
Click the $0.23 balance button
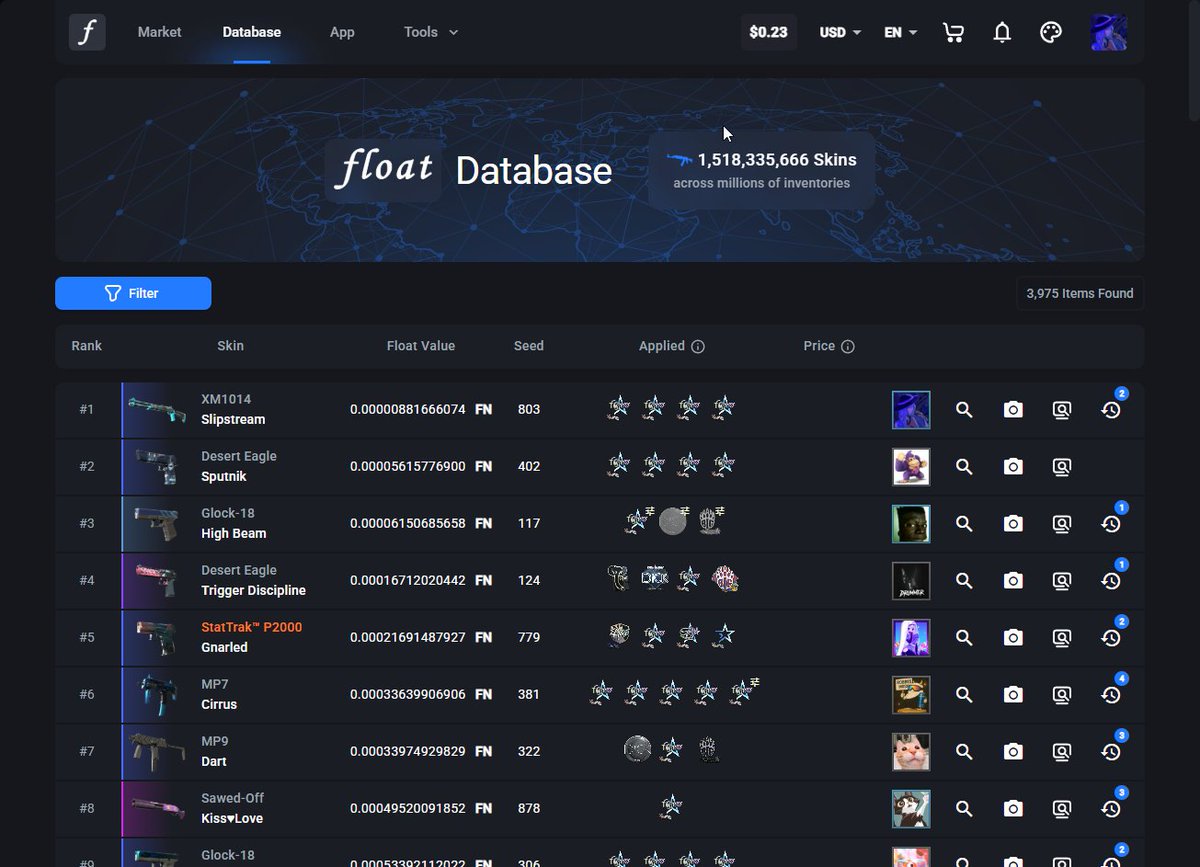coord(768,32)
